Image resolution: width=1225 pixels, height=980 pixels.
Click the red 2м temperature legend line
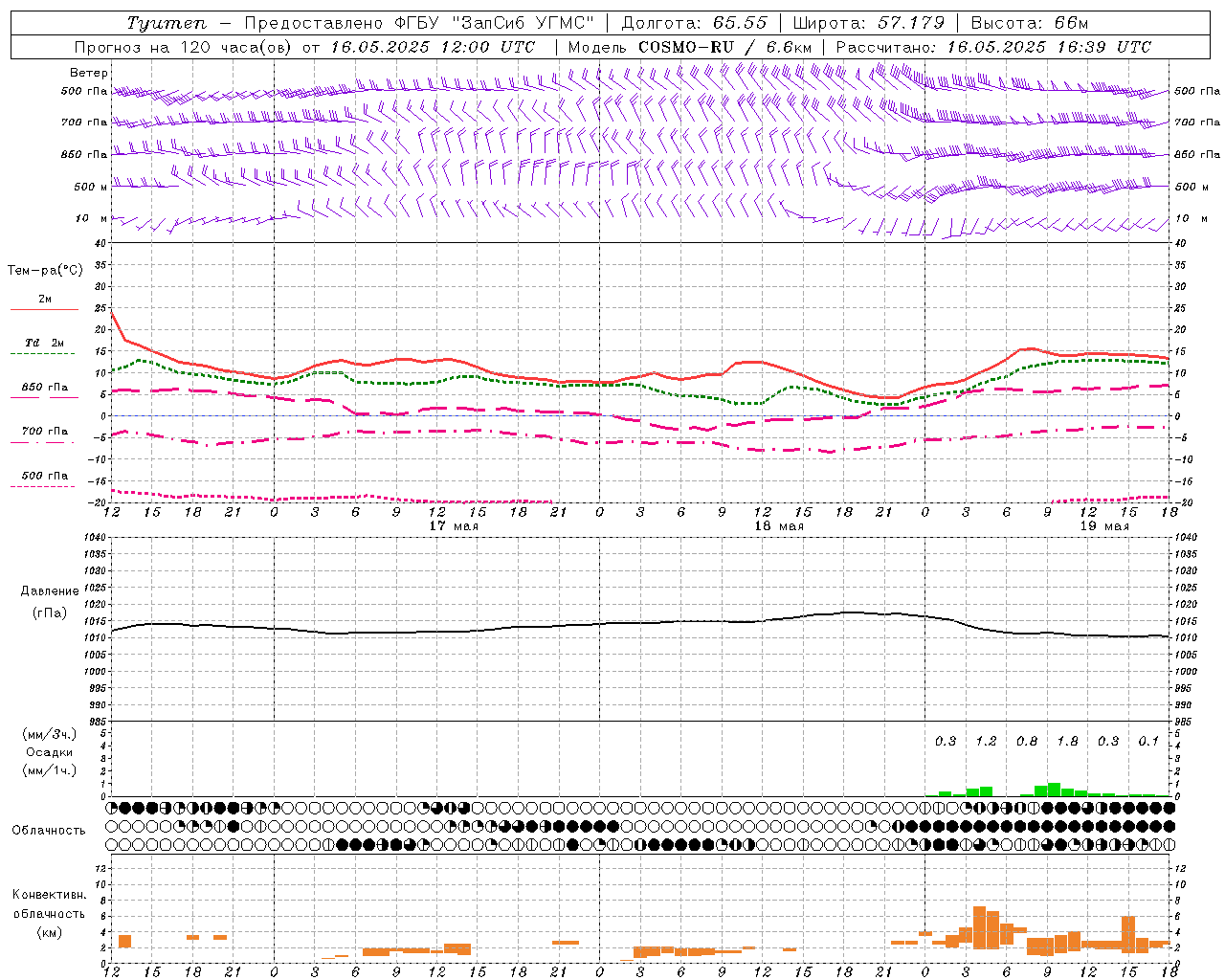point(45,309)
